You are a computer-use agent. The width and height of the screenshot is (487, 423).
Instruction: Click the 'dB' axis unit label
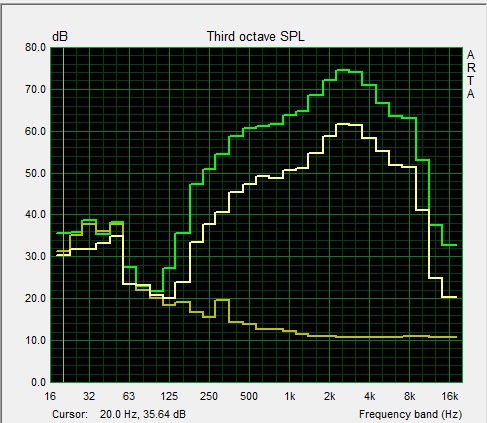60,36
